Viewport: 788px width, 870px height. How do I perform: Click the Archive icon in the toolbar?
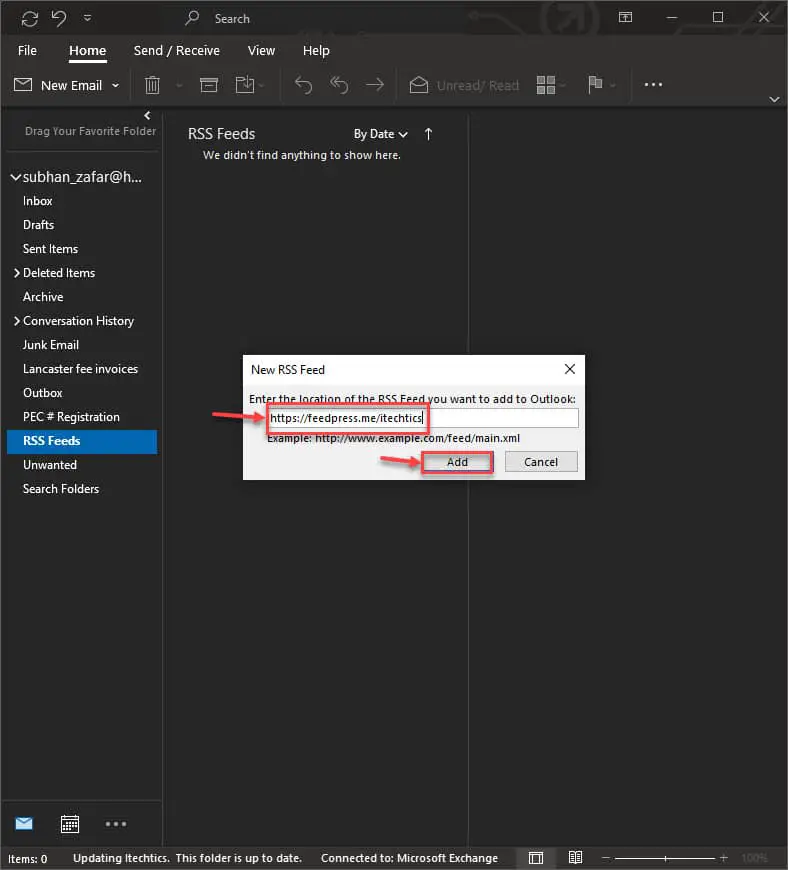[x=209, y=85]
